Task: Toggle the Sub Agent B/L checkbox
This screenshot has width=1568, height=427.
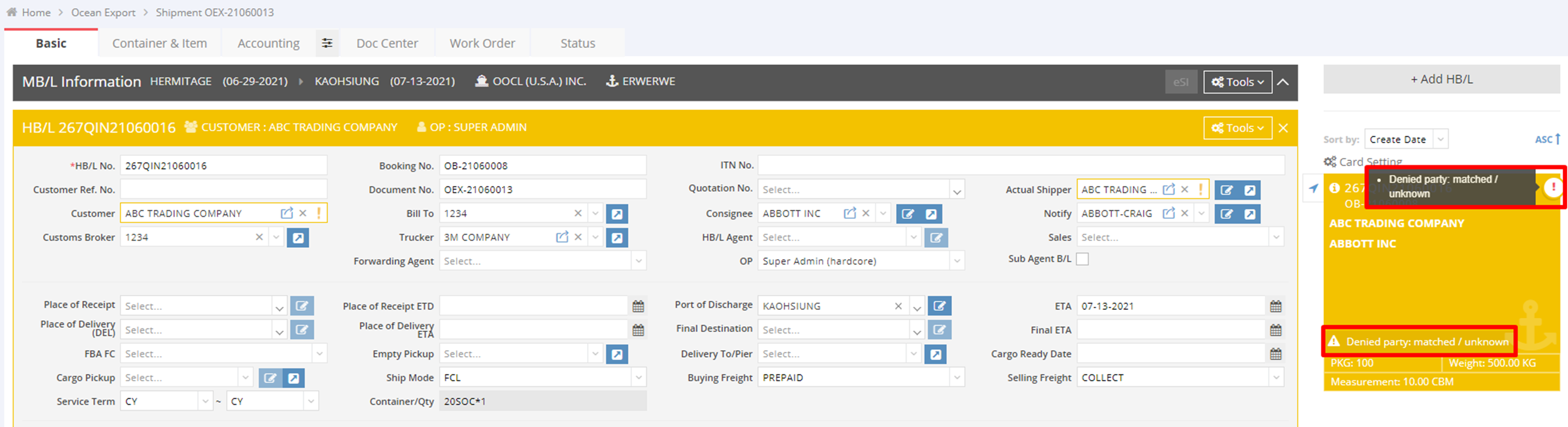Action: point(1081,259)
